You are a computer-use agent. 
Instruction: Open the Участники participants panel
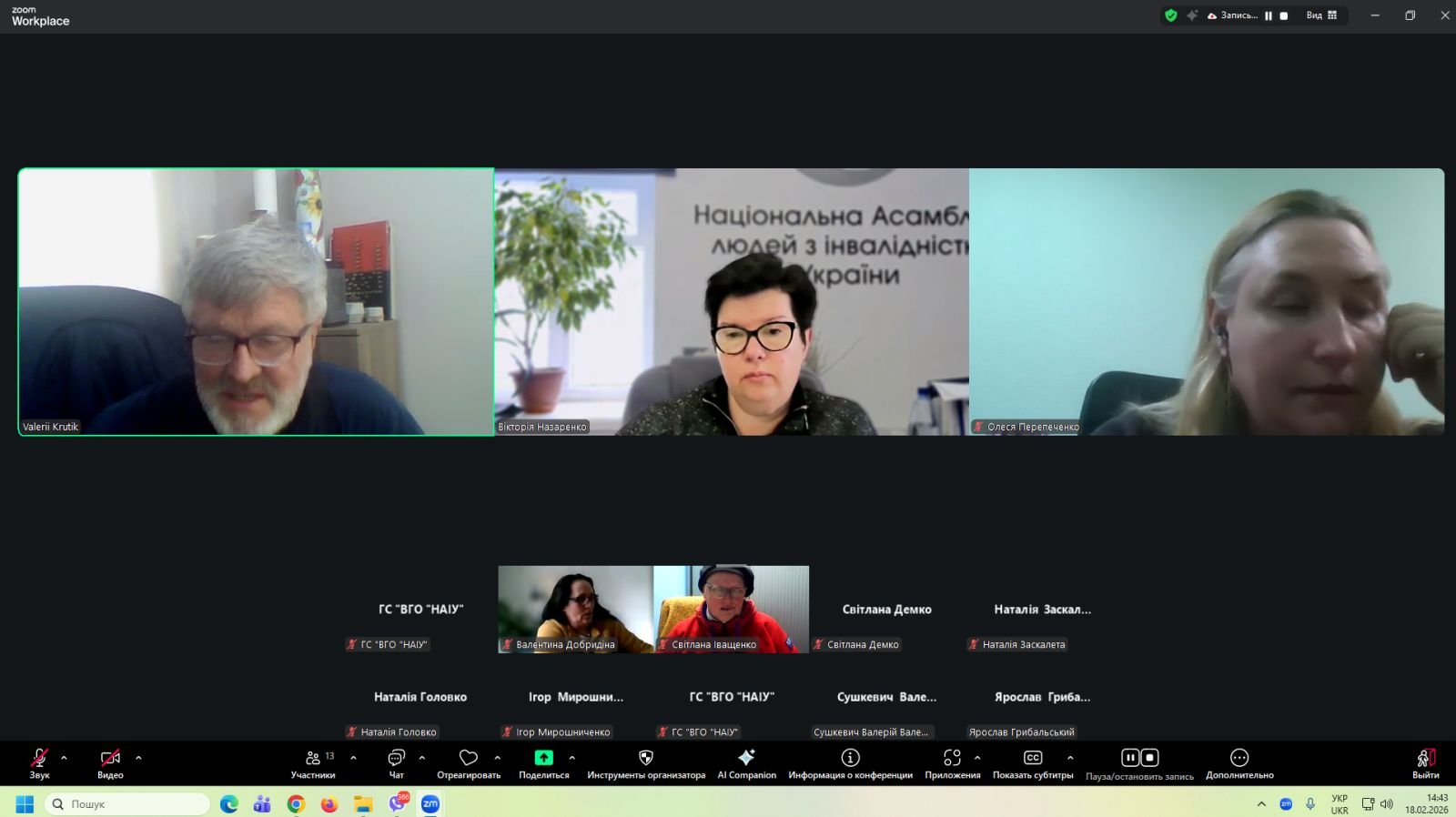313,762
